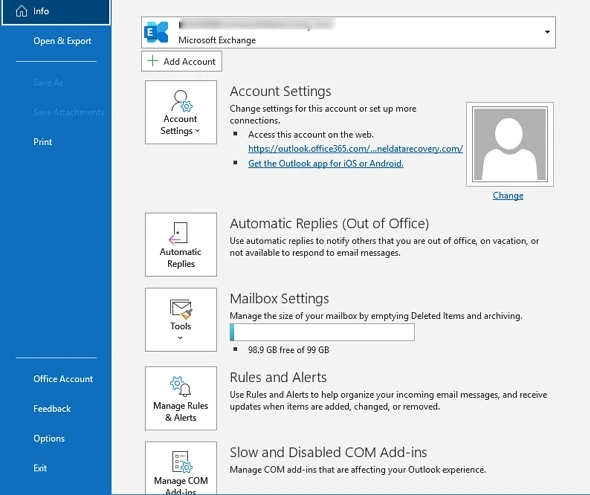
Task: Click the Rules and Alerts heading
Action: [278, 377]
